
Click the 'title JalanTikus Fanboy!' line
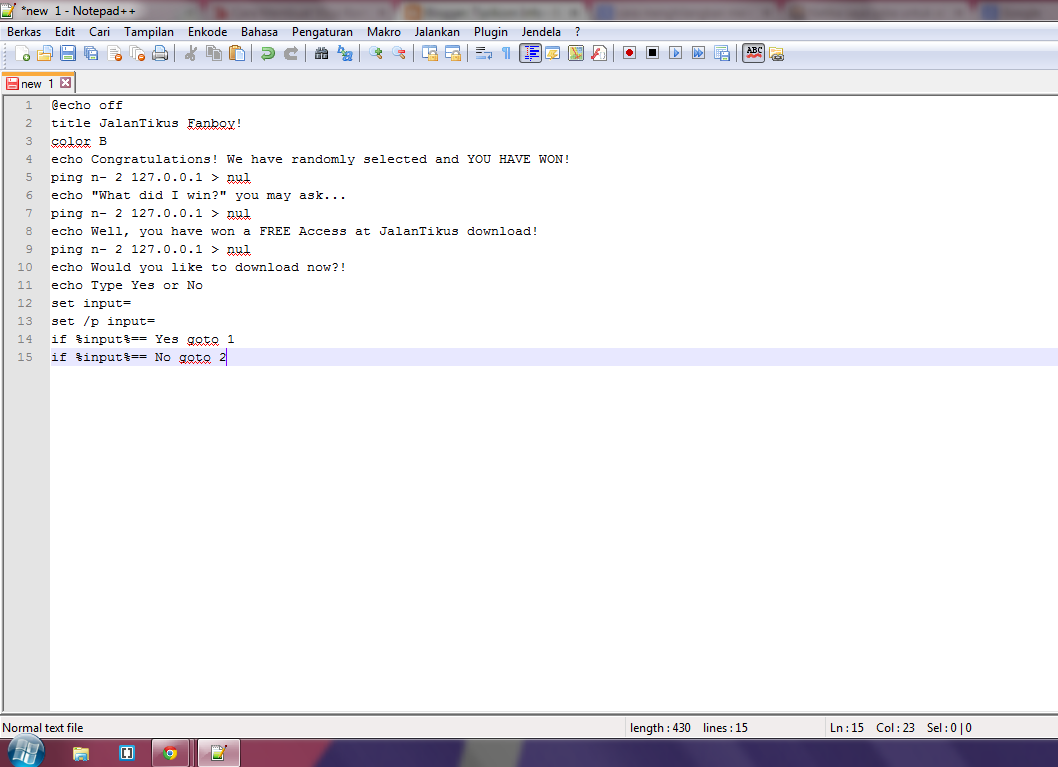coord(146,123)
